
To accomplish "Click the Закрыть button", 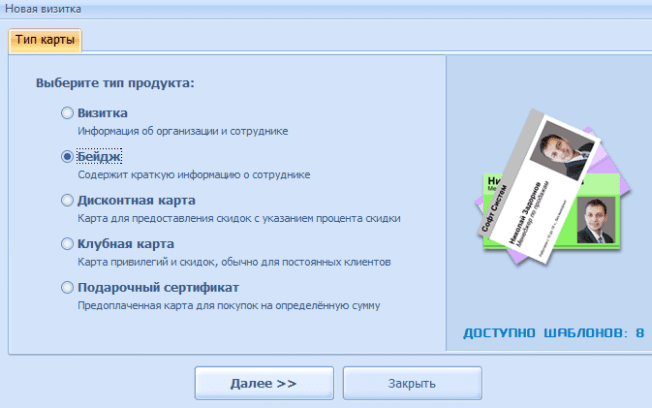I will [411, 383].
